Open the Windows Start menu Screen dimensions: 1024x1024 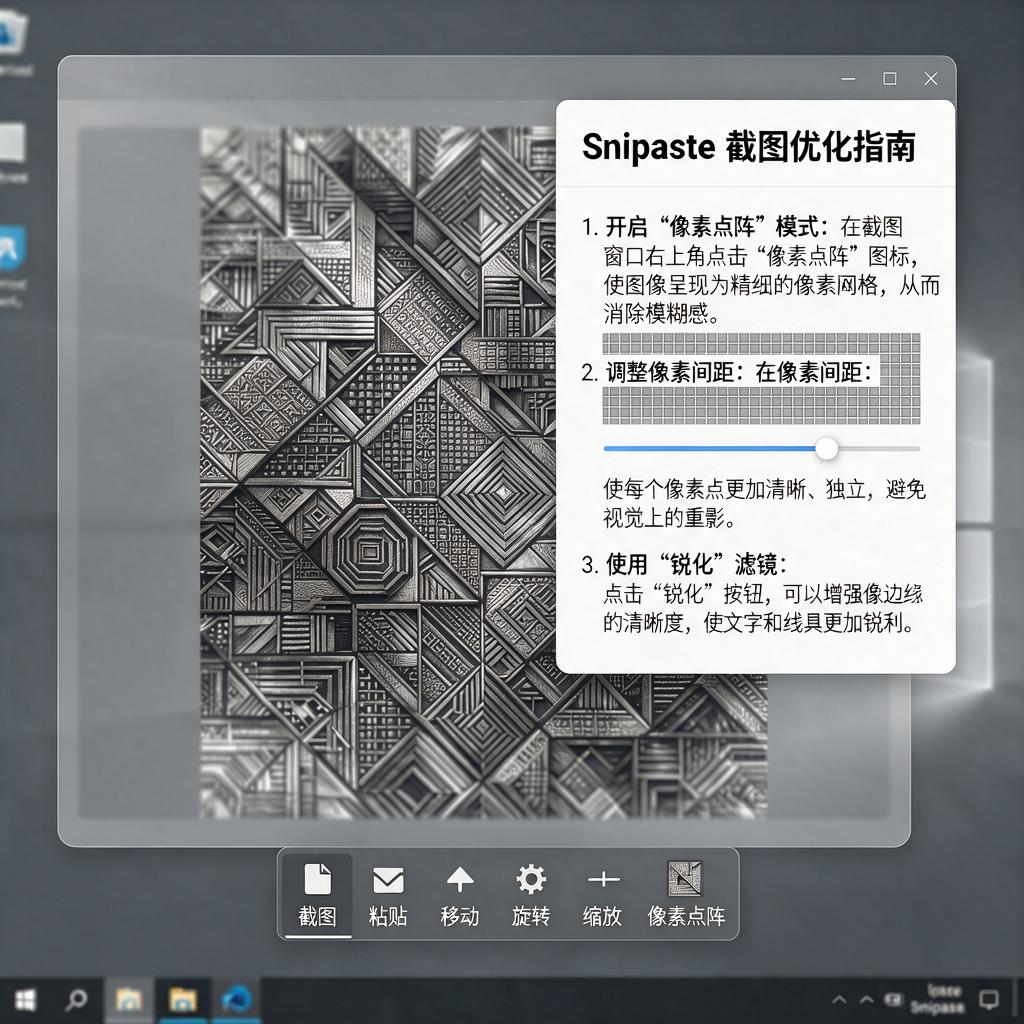(25, 1000)
